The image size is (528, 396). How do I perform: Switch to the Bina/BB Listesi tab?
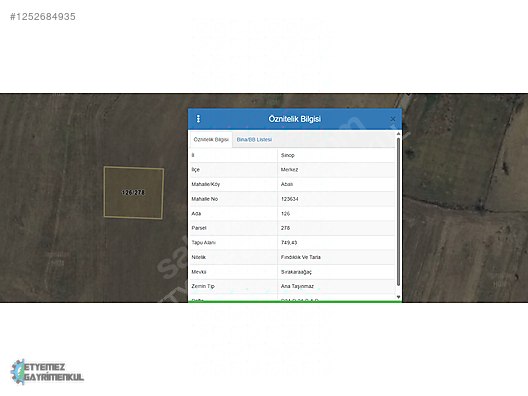254,139
